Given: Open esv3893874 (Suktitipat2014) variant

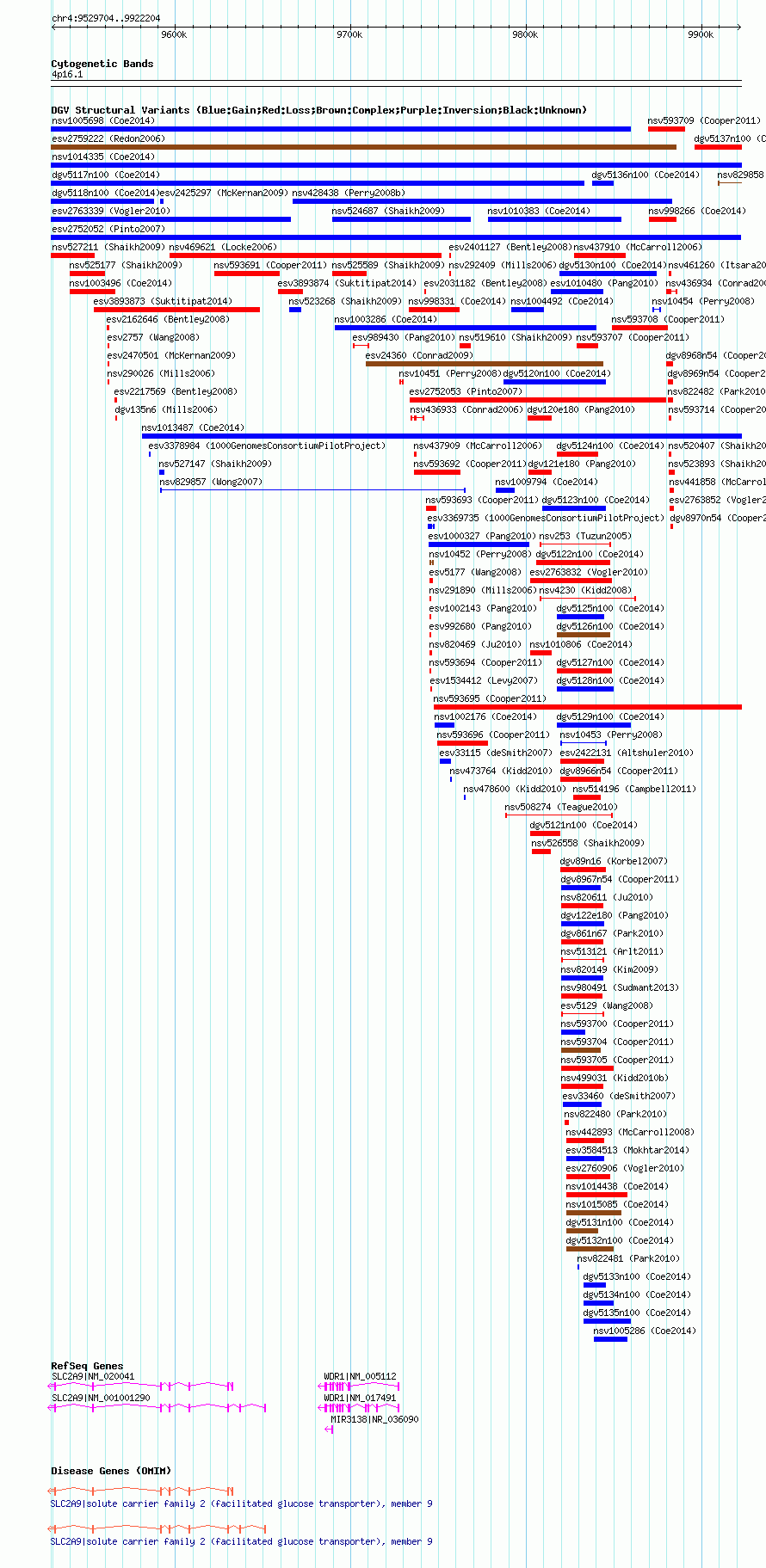Looking at the screenshot, I should pos(347,283).
